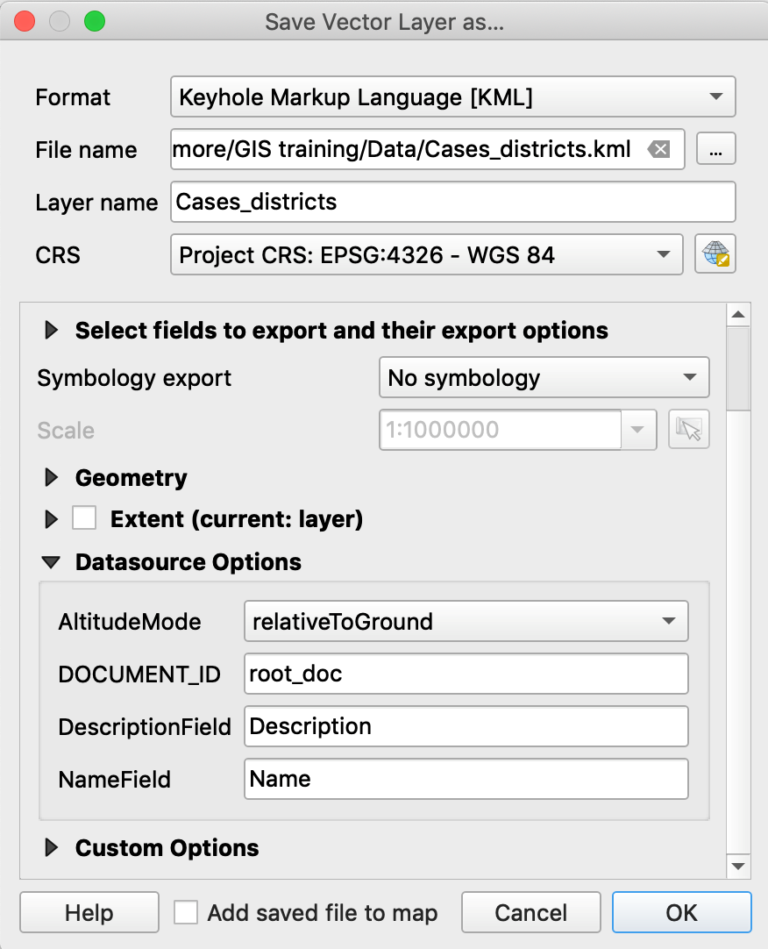This screenshot has width=768, height=949.
Task: Click the map canvas scale picker icon
Action: [x=689, y=430]
